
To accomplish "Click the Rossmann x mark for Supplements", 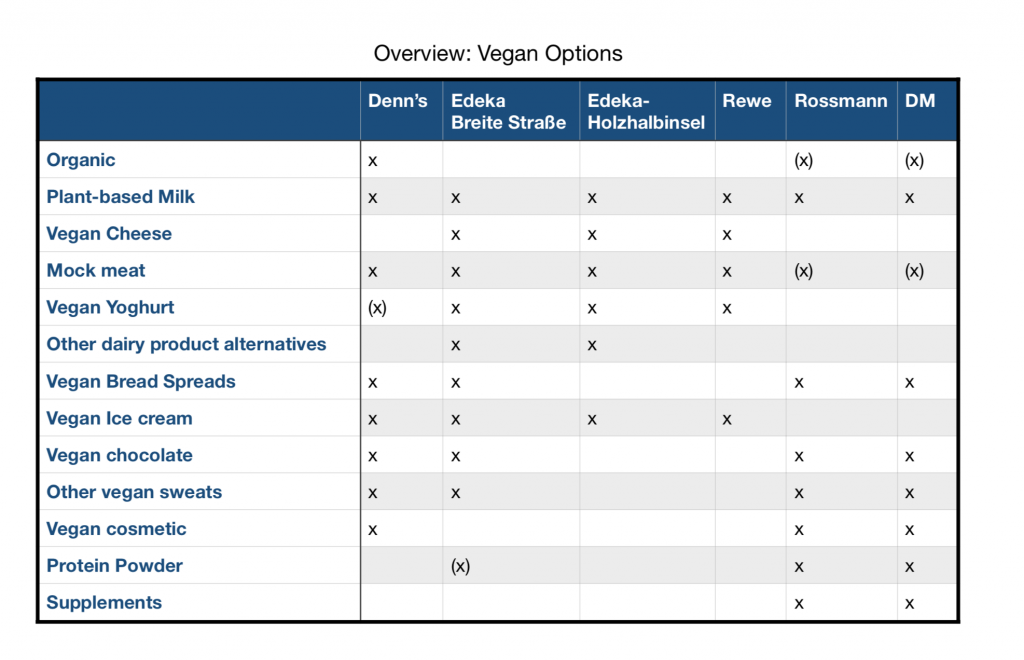I will tap(799, 604).
